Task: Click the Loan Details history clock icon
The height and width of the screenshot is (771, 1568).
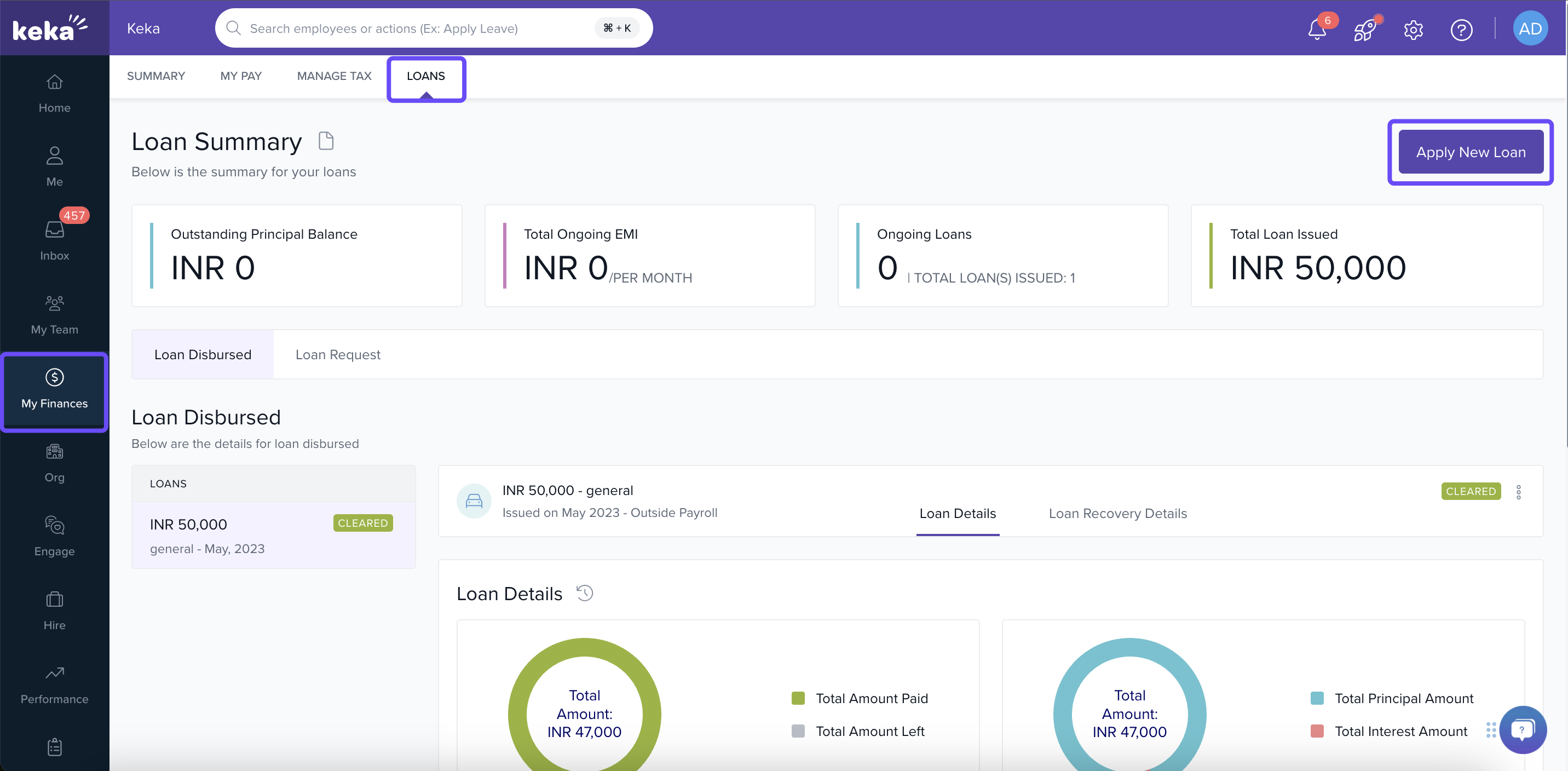Action: pyautogui.click(x=584, y=592)
